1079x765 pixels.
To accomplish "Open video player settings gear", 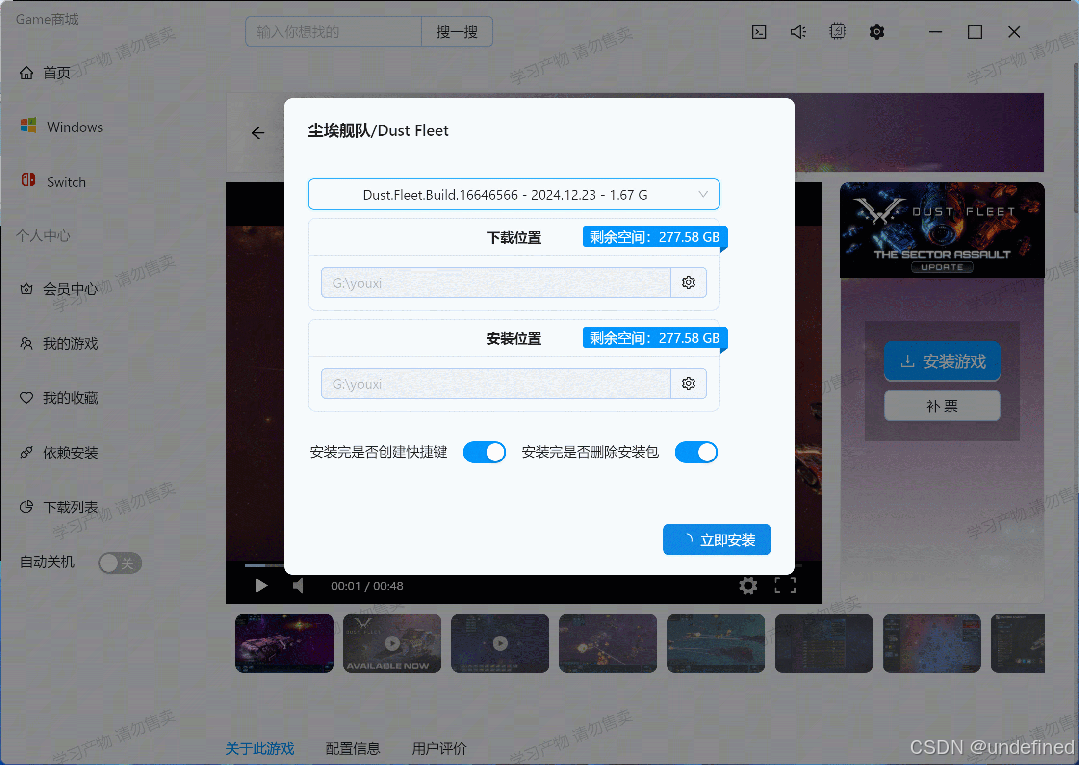I will point(748,585).
